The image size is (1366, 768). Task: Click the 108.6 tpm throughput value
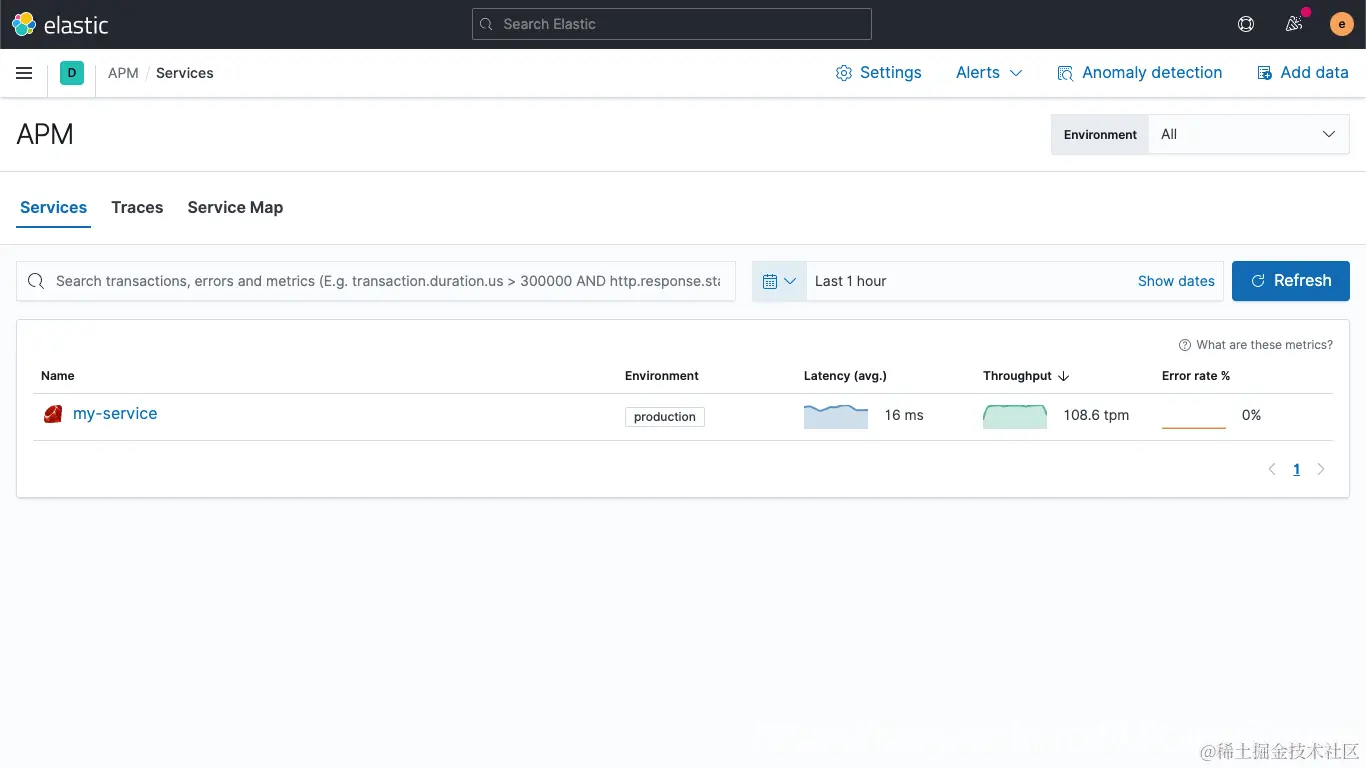(x=1096, y=415)
